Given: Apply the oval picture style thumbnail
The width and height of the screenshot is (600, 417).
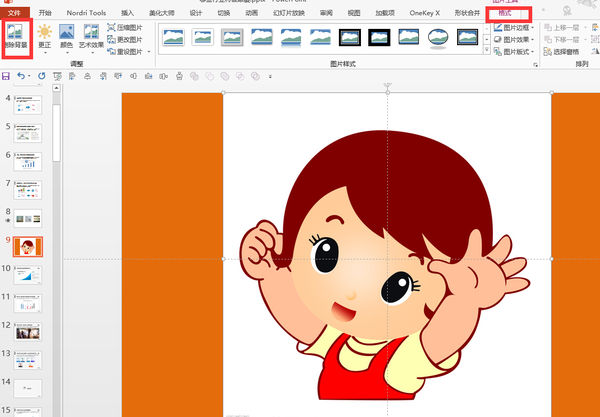Looking at the screenshot, I should (438, 38).
